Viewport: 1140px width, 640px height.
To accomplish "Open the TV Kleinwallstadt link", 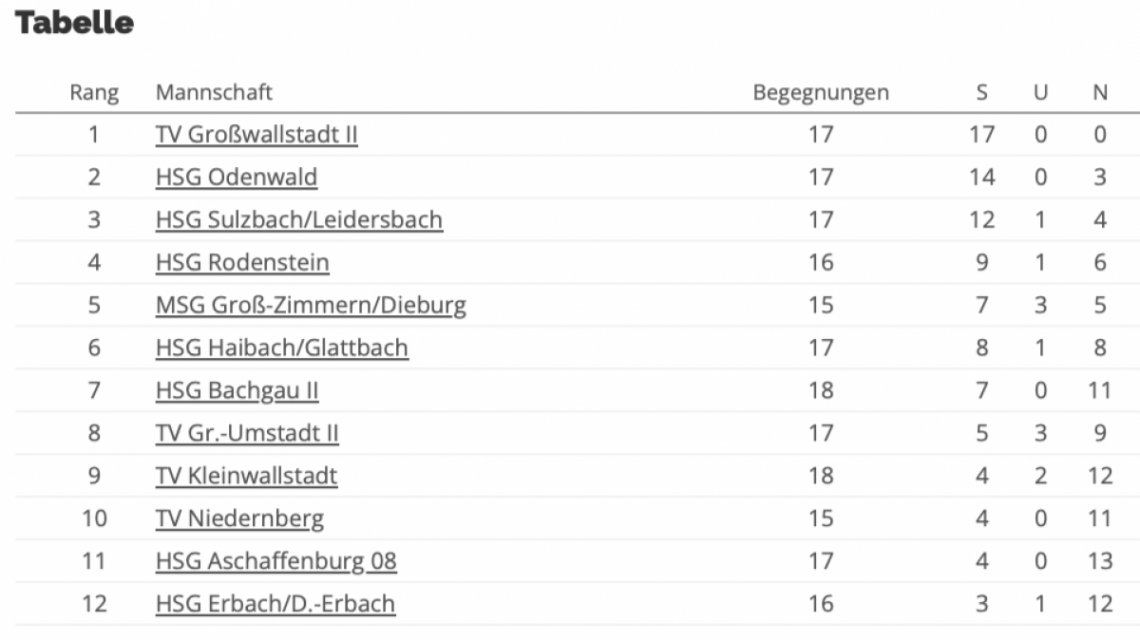I will pyautogui.click(x=246, y=476).
